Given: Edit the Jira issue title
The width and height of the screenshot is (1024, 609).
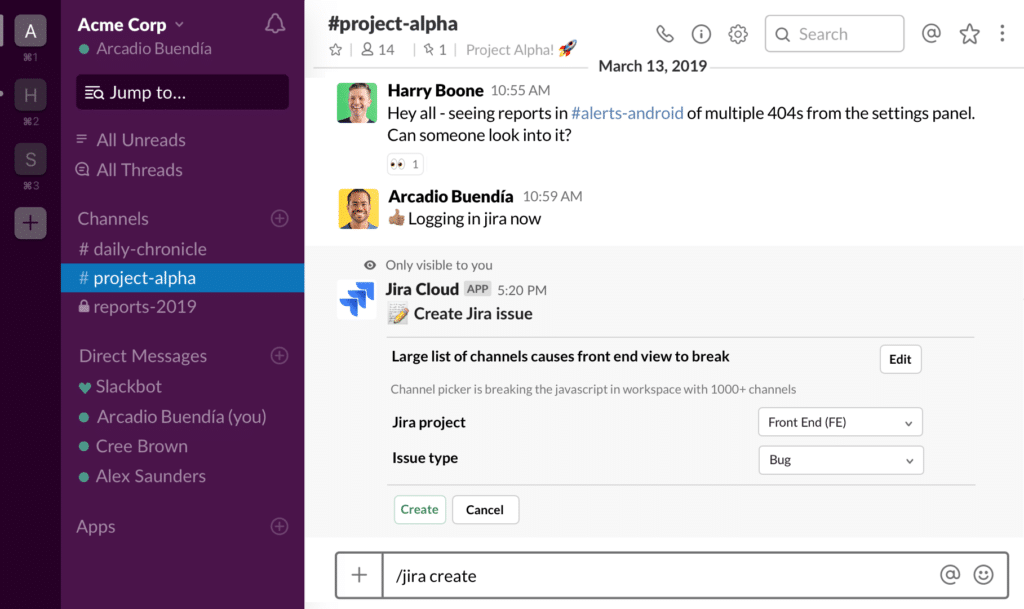Looking at the screenshot, I should pyautogui.click(x=899, y=359).
